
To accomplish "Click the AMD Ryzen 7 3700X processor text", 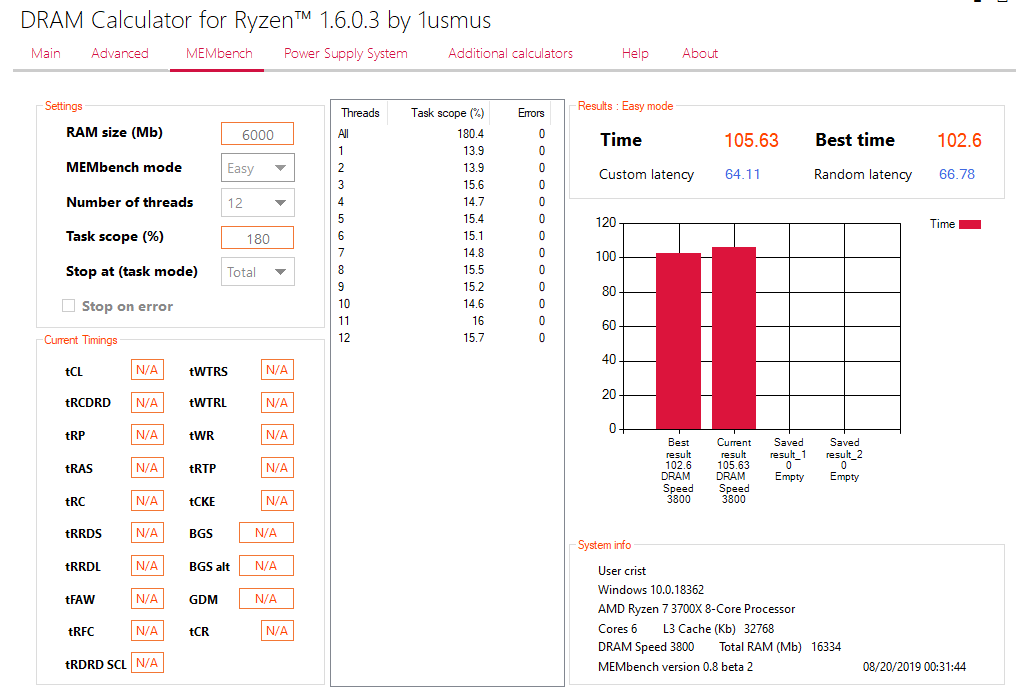I will click(x=697, y=609).
